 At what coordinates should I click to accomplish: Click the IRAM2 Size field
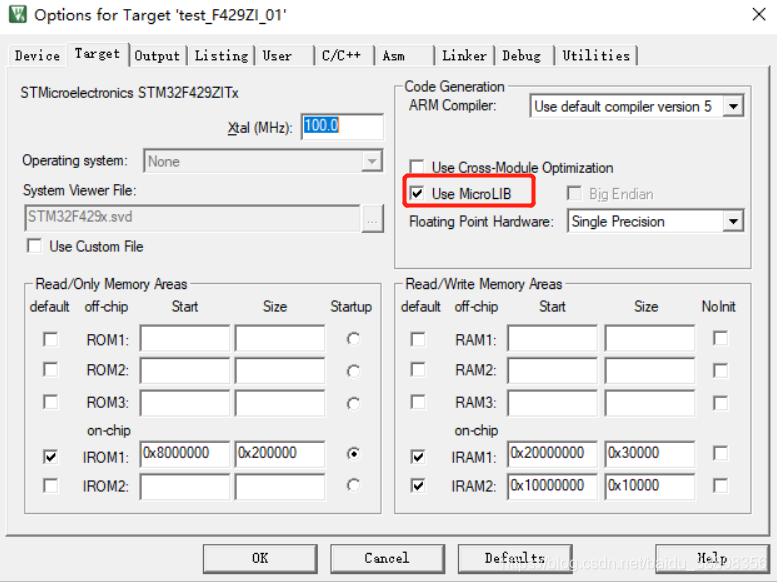click(x=650, y=486)
